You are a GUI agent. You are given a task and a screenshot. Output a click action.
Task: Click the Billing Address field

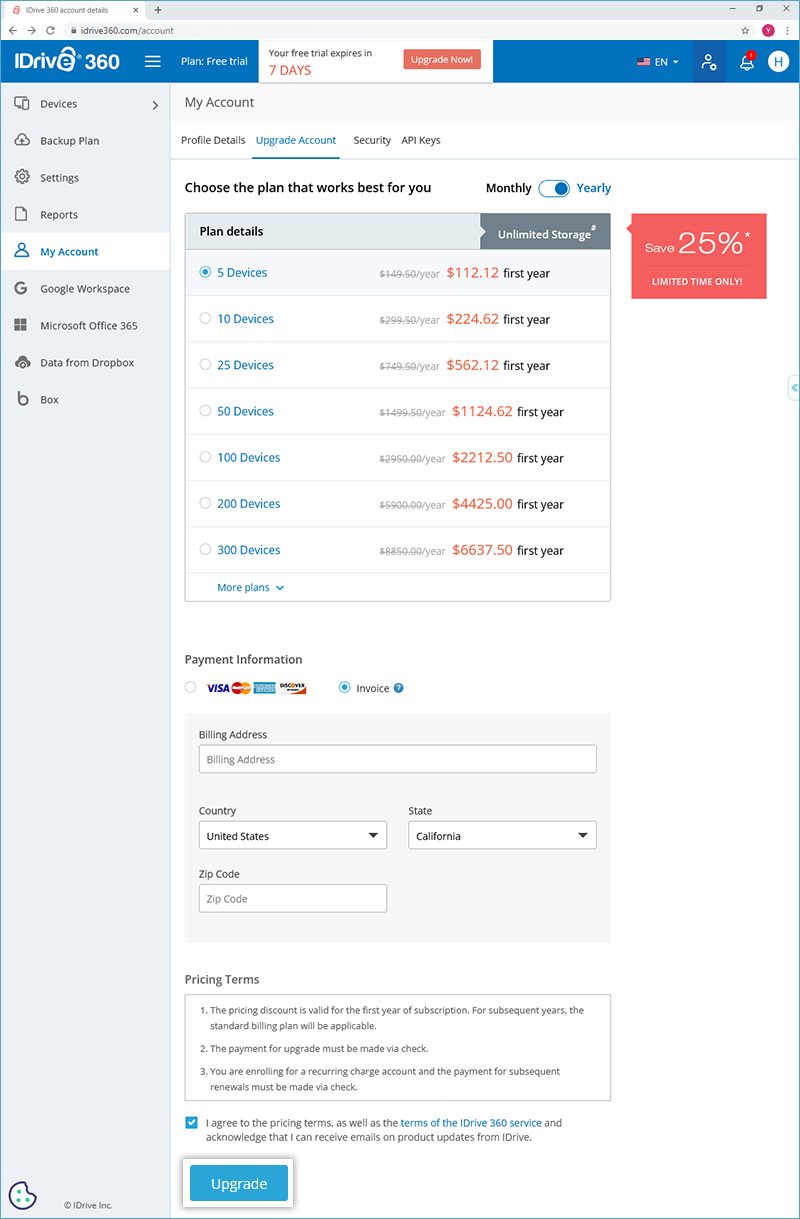(398, 759)
